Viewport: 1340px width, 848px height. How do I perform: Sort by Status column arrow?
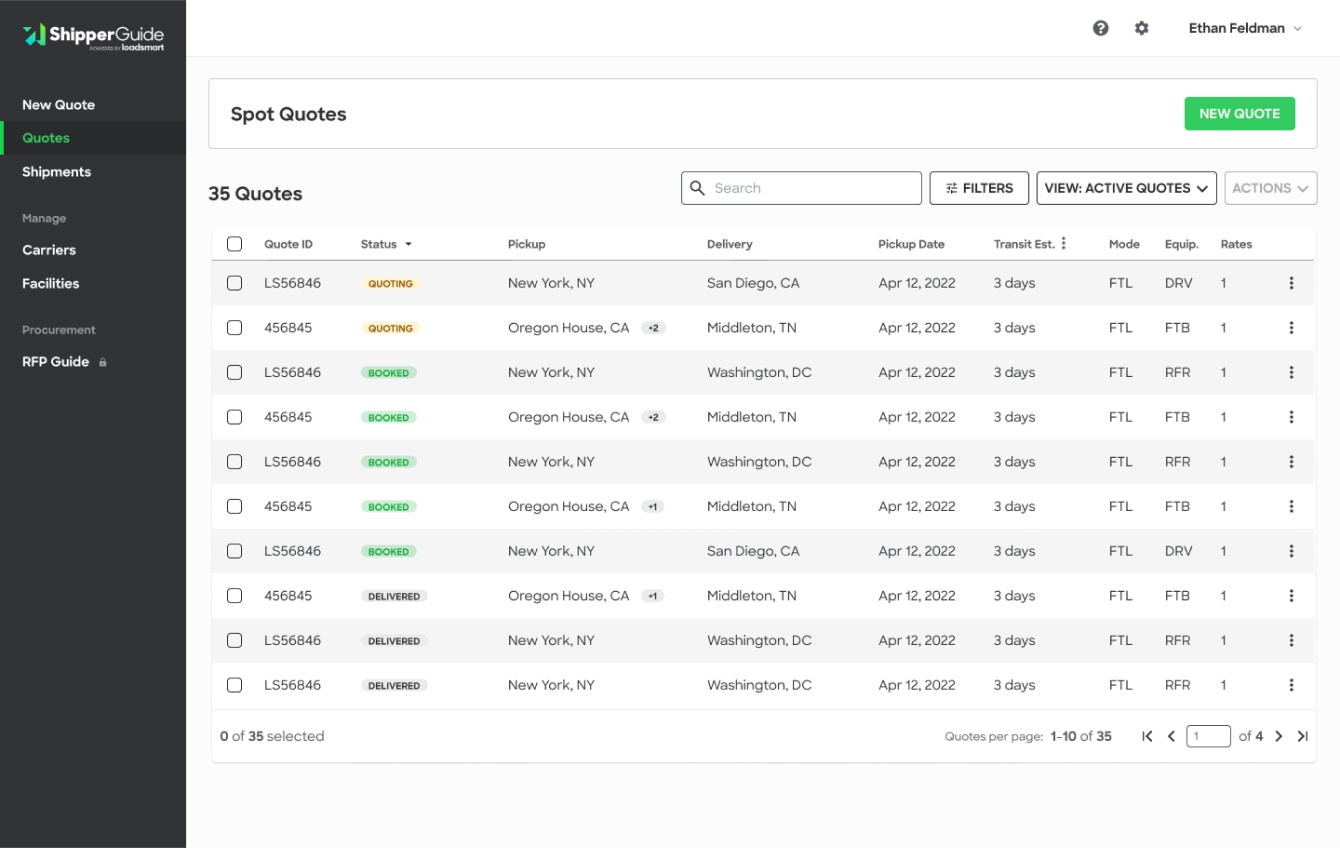408,244
